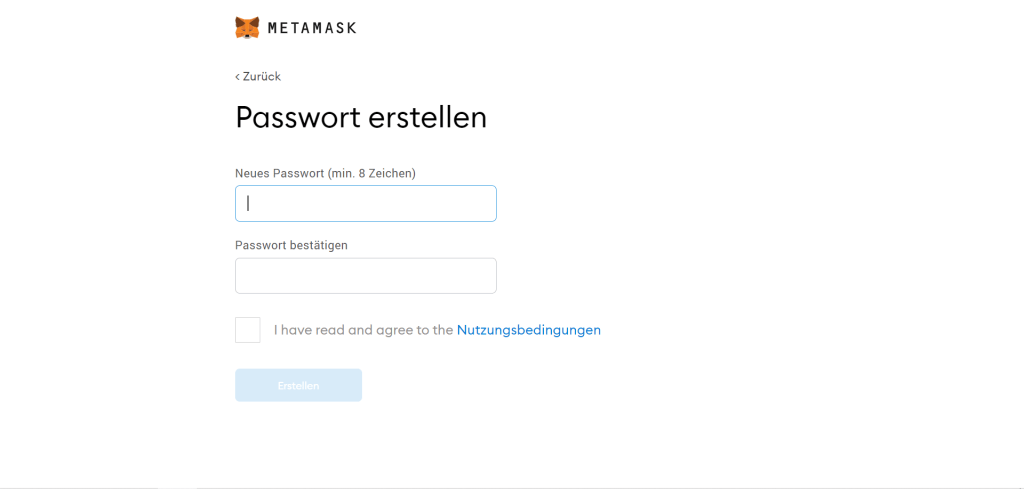
Task: Open the Nutzungsbedingungen link
Action: (529, 330)
